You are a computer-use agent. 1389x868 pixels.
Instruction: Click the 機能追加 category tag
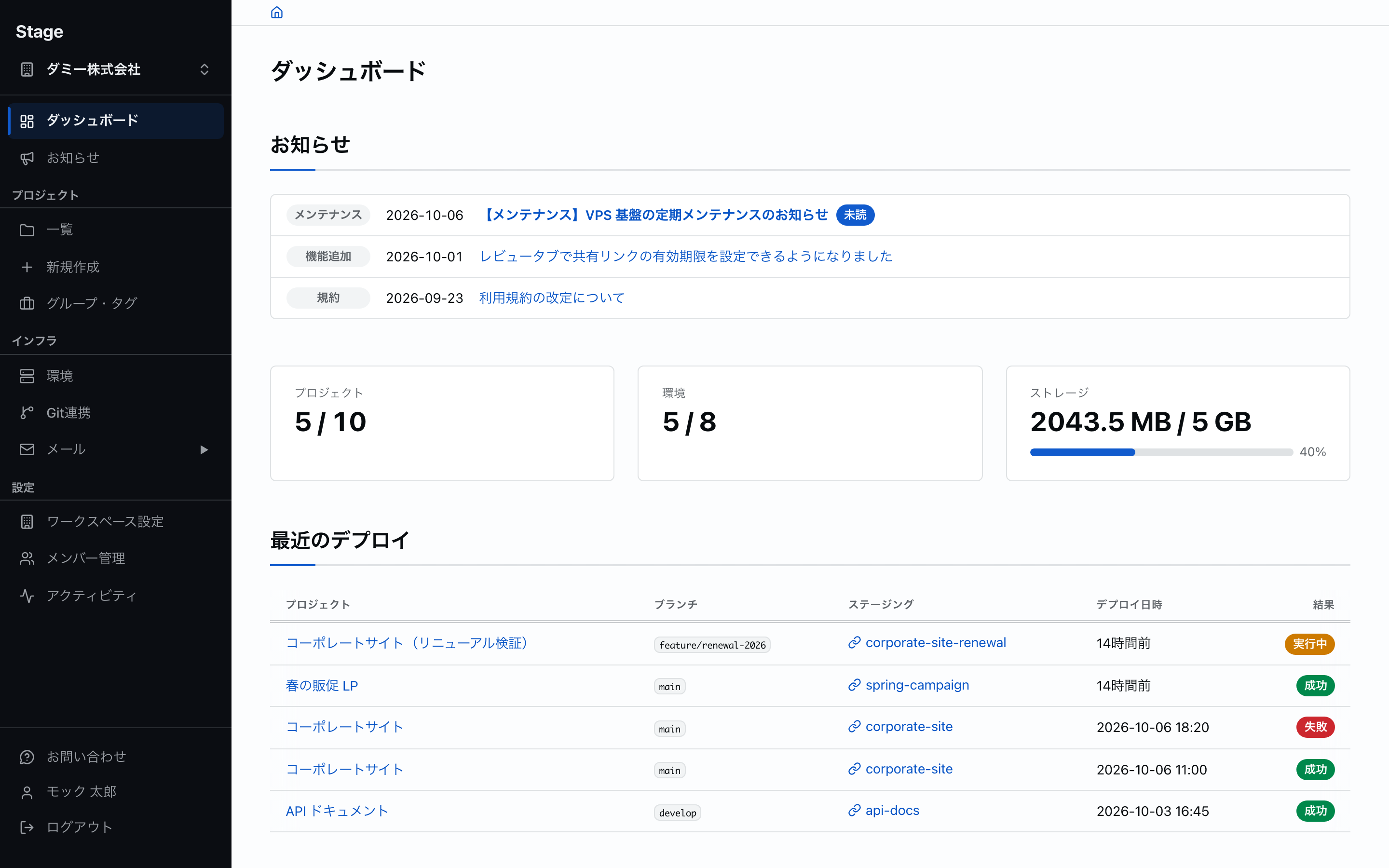tap(328, 257)
